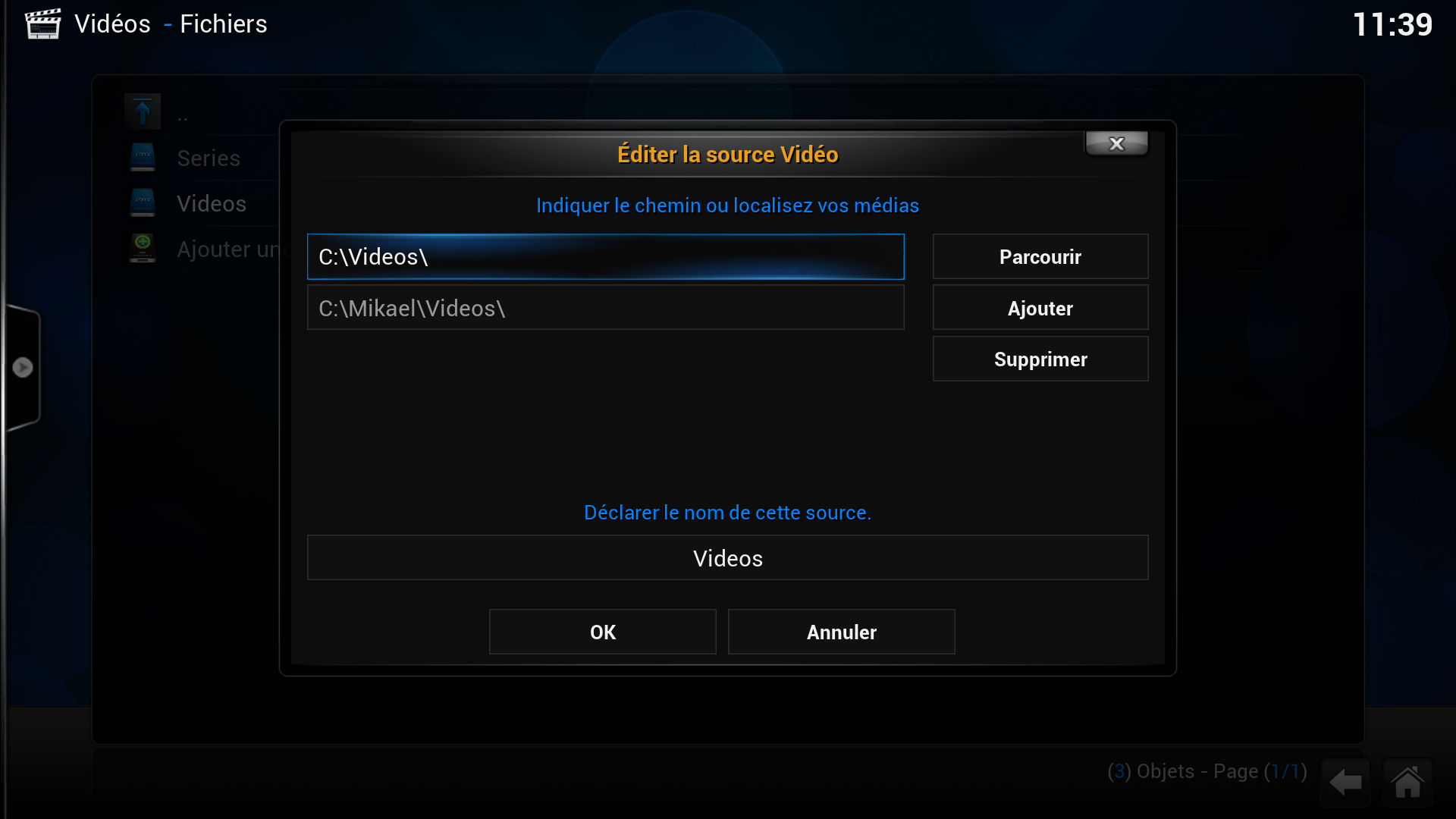The height and width of the screenshot is (819, 1456).
Task: Click the back arrow icon
Action: [x=1345, y=782]
